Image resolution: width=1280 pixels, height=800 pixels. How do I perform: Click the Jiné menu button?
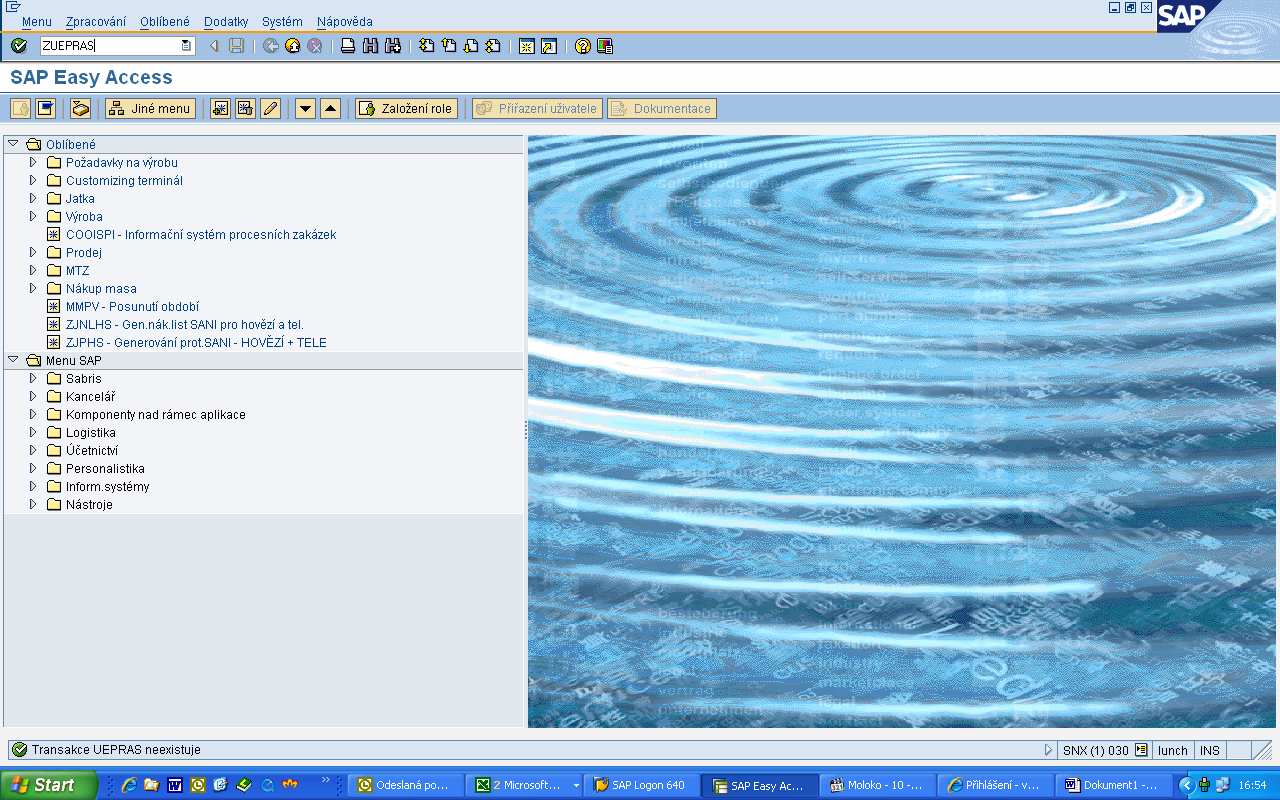150,109
